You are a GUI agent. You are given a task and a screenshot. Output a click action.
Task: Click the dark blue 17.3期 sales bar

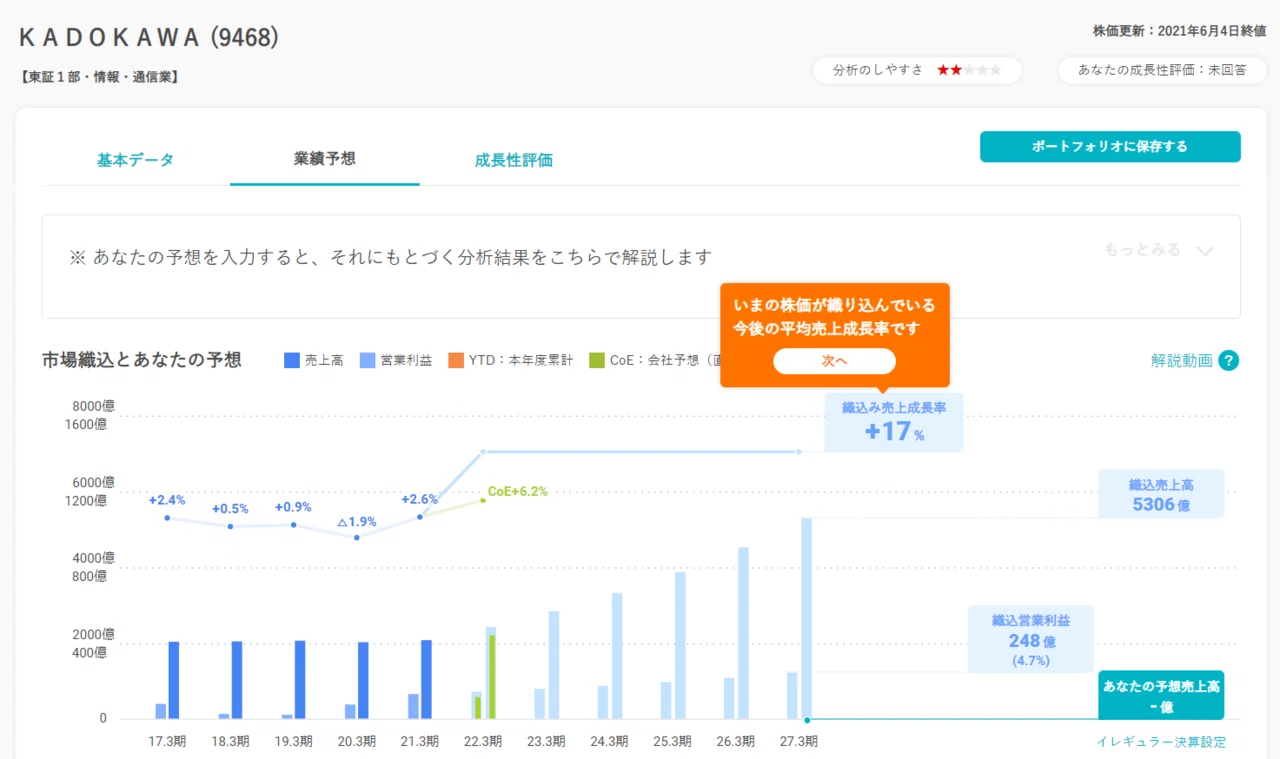tap(173, 680)
